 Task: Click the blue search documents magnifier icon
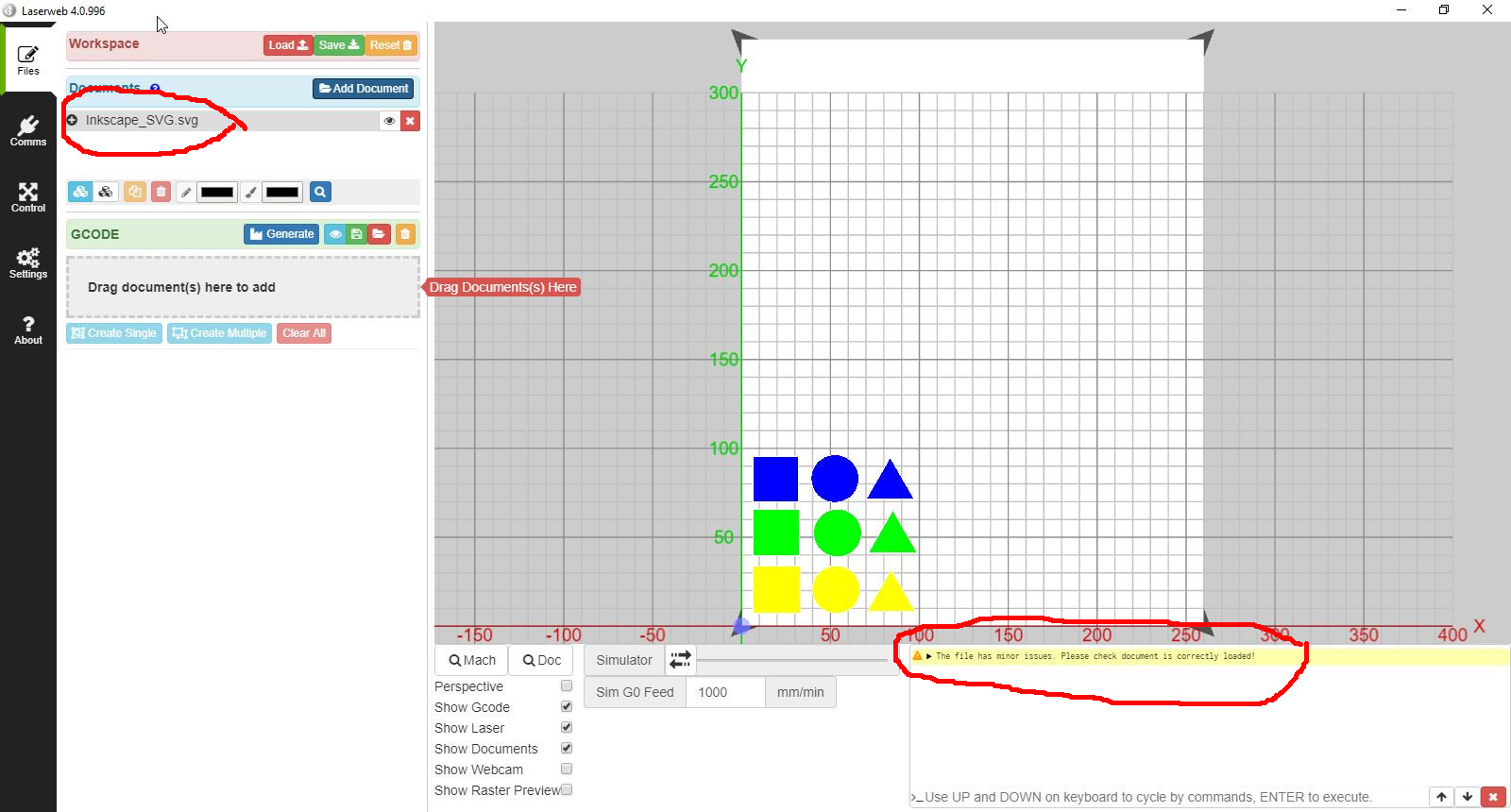[320, 192]
